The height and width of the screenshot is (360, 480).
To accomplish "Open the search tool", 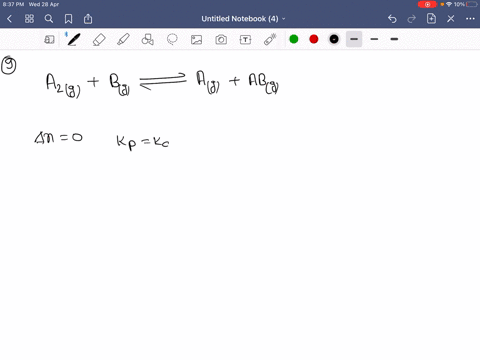I will pos(49,19).
